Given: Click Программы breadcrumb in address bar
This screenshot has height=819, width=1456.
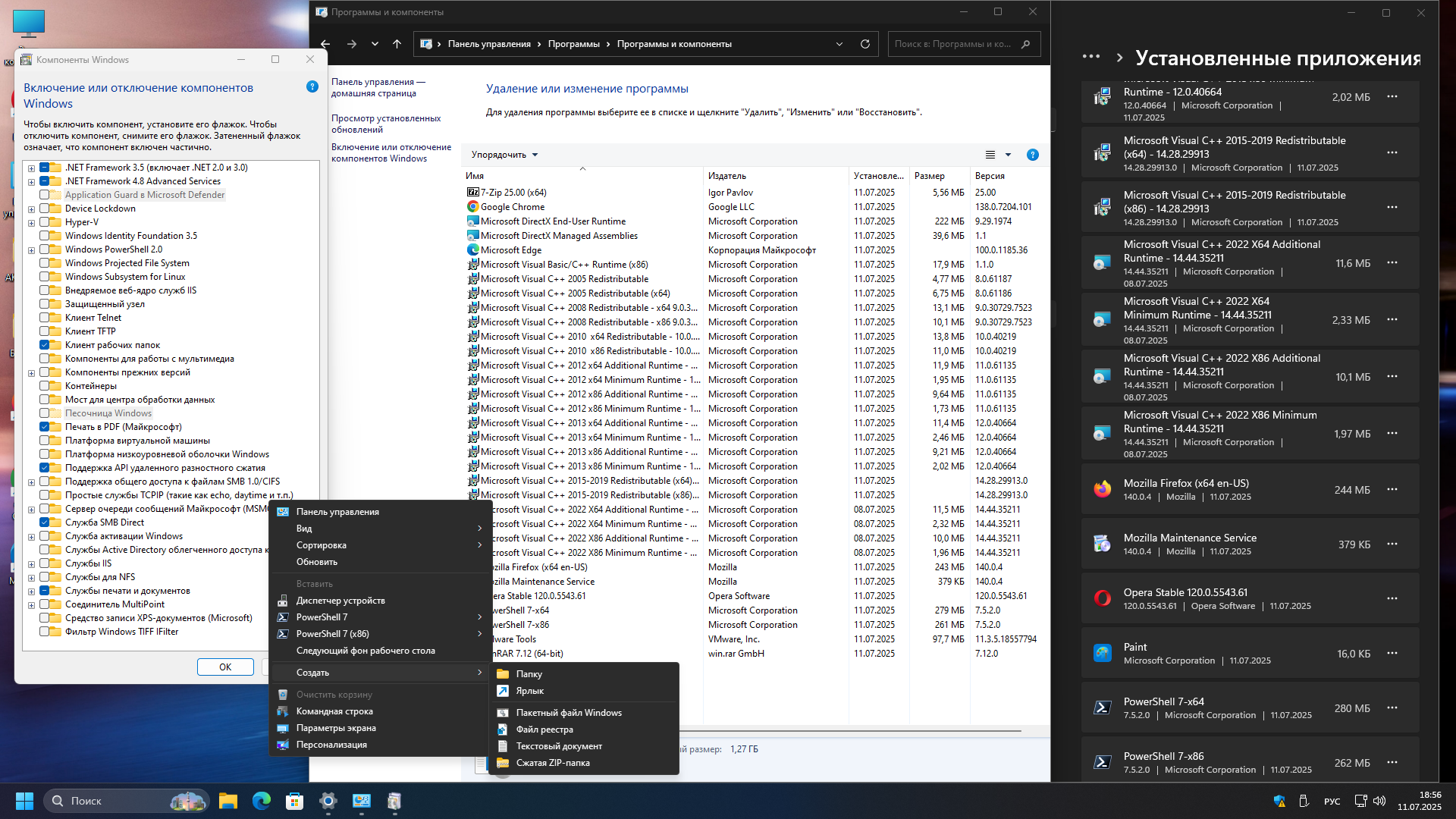Looking at the screenshot, I should point(573,44).
